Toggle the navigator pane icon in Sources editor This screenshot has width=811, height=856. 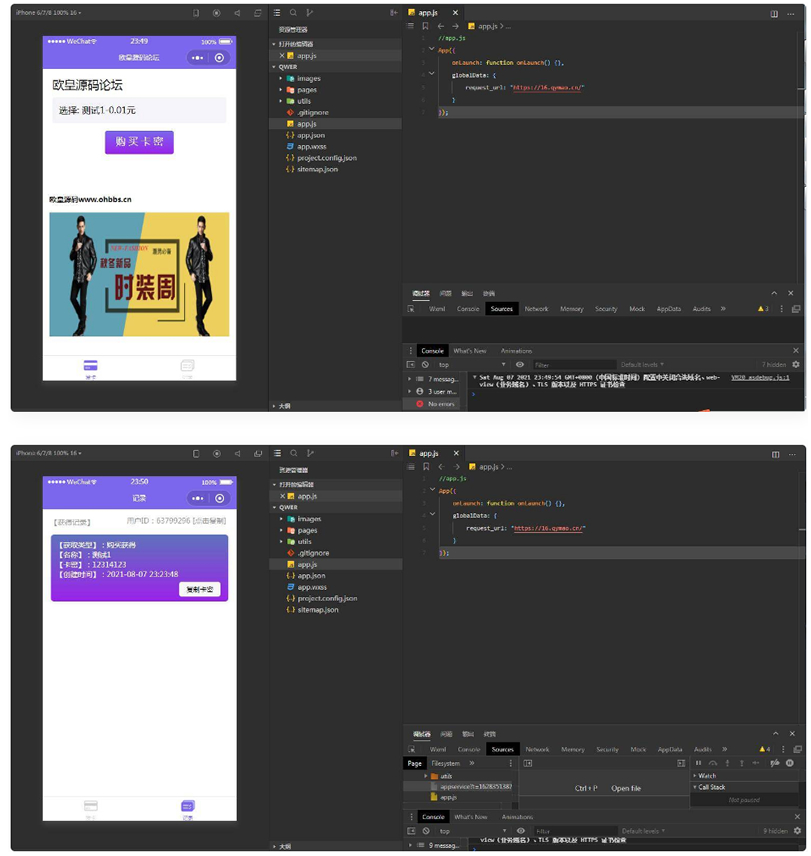pyautogui.click(x=527, y=763)
